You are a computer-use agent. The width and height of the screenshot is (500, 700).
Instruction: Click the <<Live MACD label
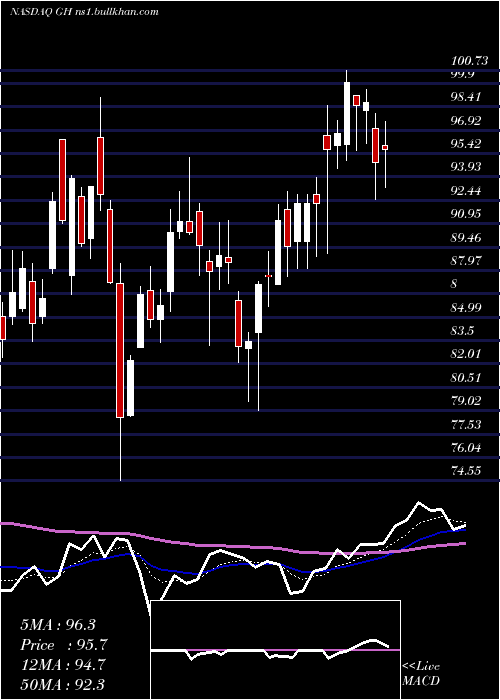421,673
